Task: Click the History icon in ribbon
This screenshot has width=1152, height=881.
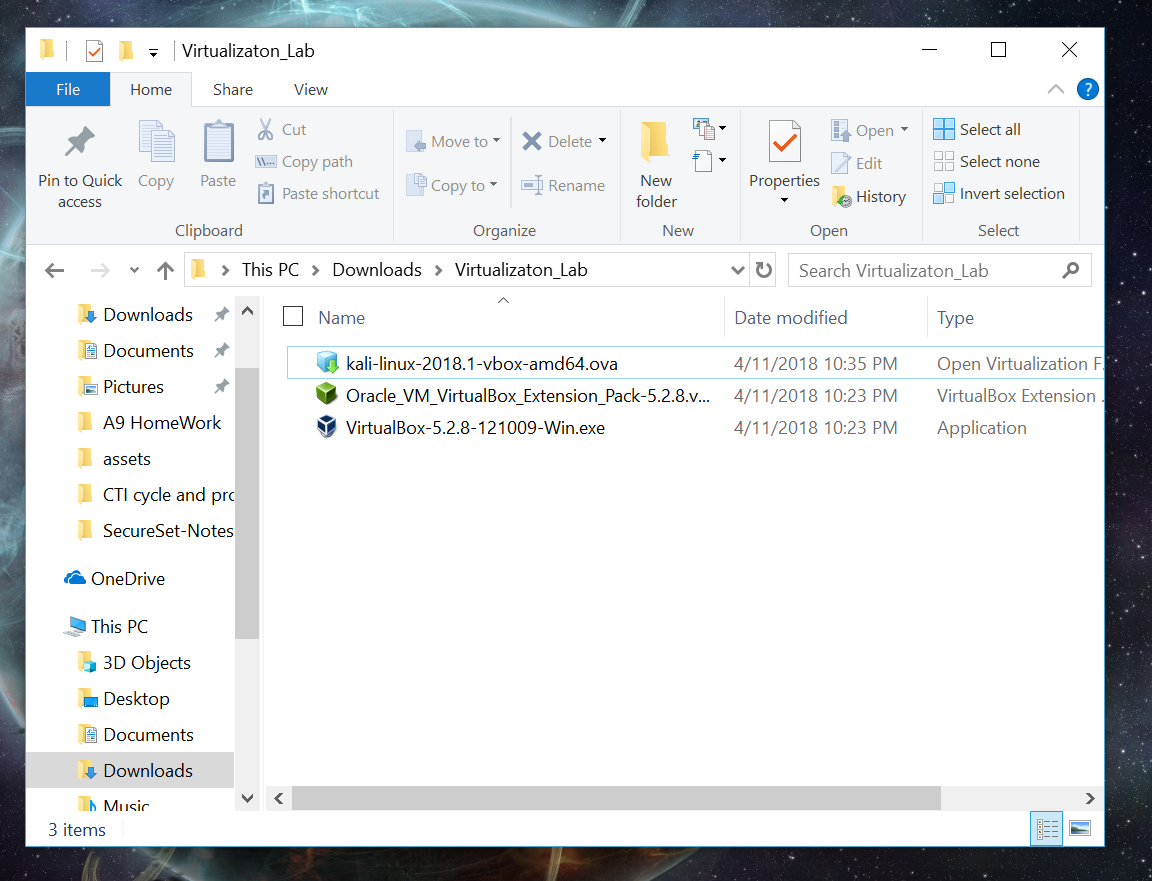Action: pos(842,197)
